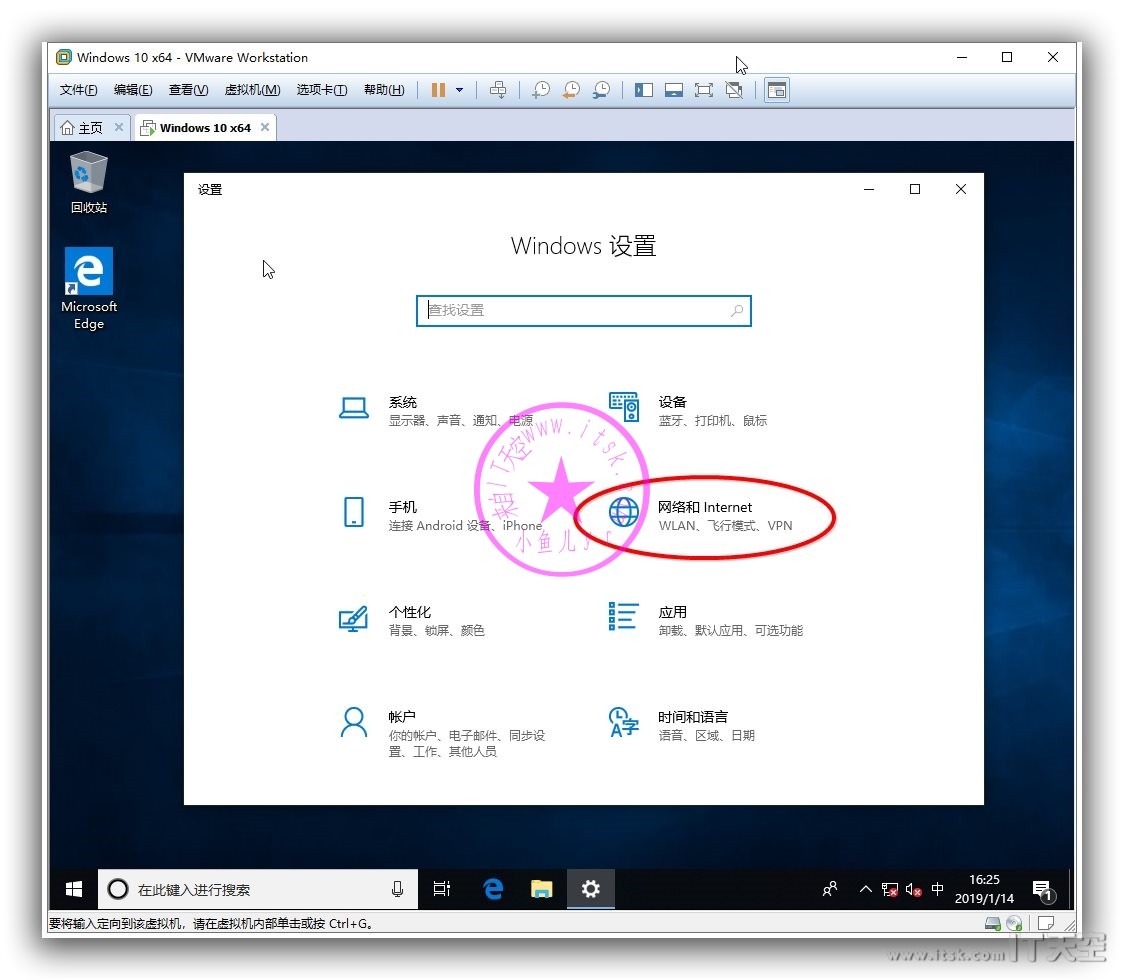Focus the 查找设置 search box
Viewport: 1124px width, 980px height.
point(584,310)
